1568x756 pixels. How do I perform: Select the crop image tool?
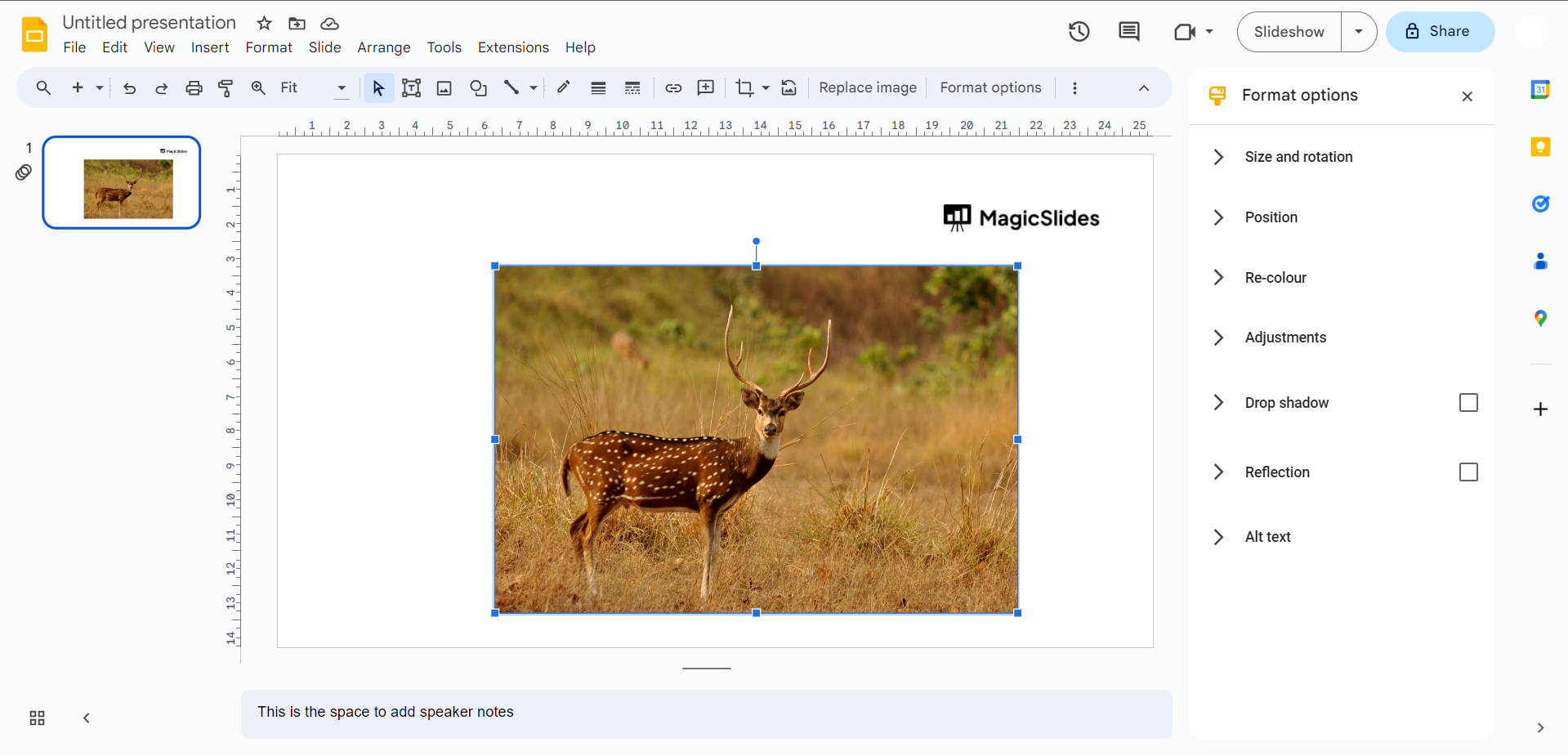744,88
